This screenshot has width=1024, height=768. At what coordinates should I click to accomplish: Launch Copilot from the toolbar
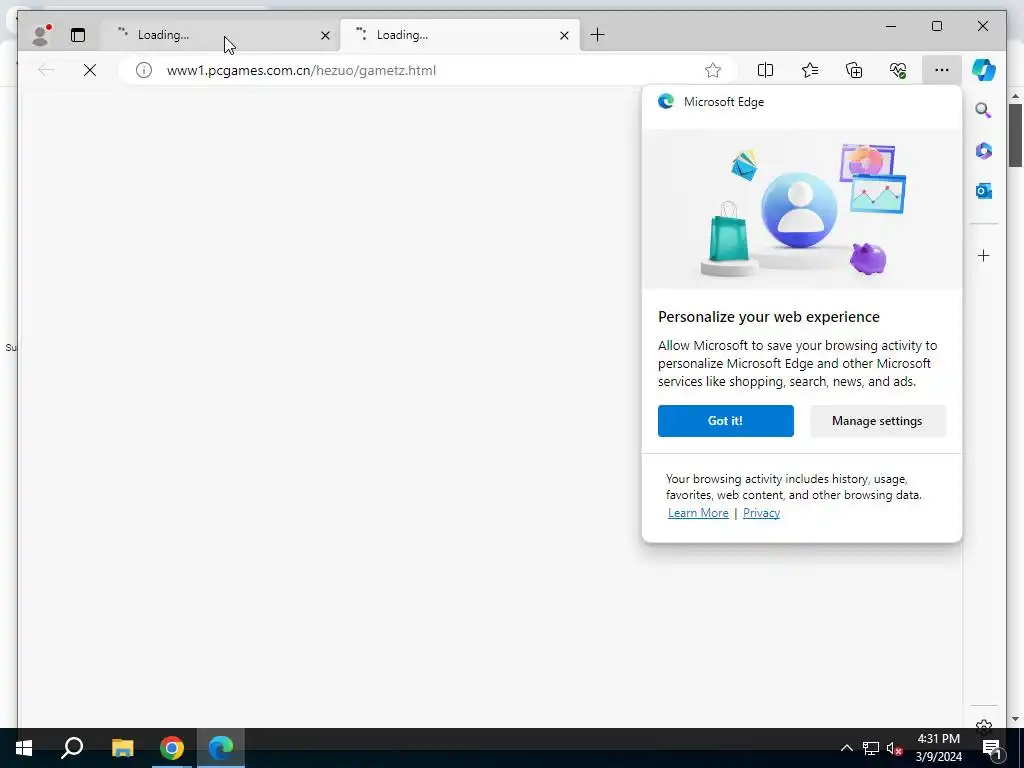point(984,70)
